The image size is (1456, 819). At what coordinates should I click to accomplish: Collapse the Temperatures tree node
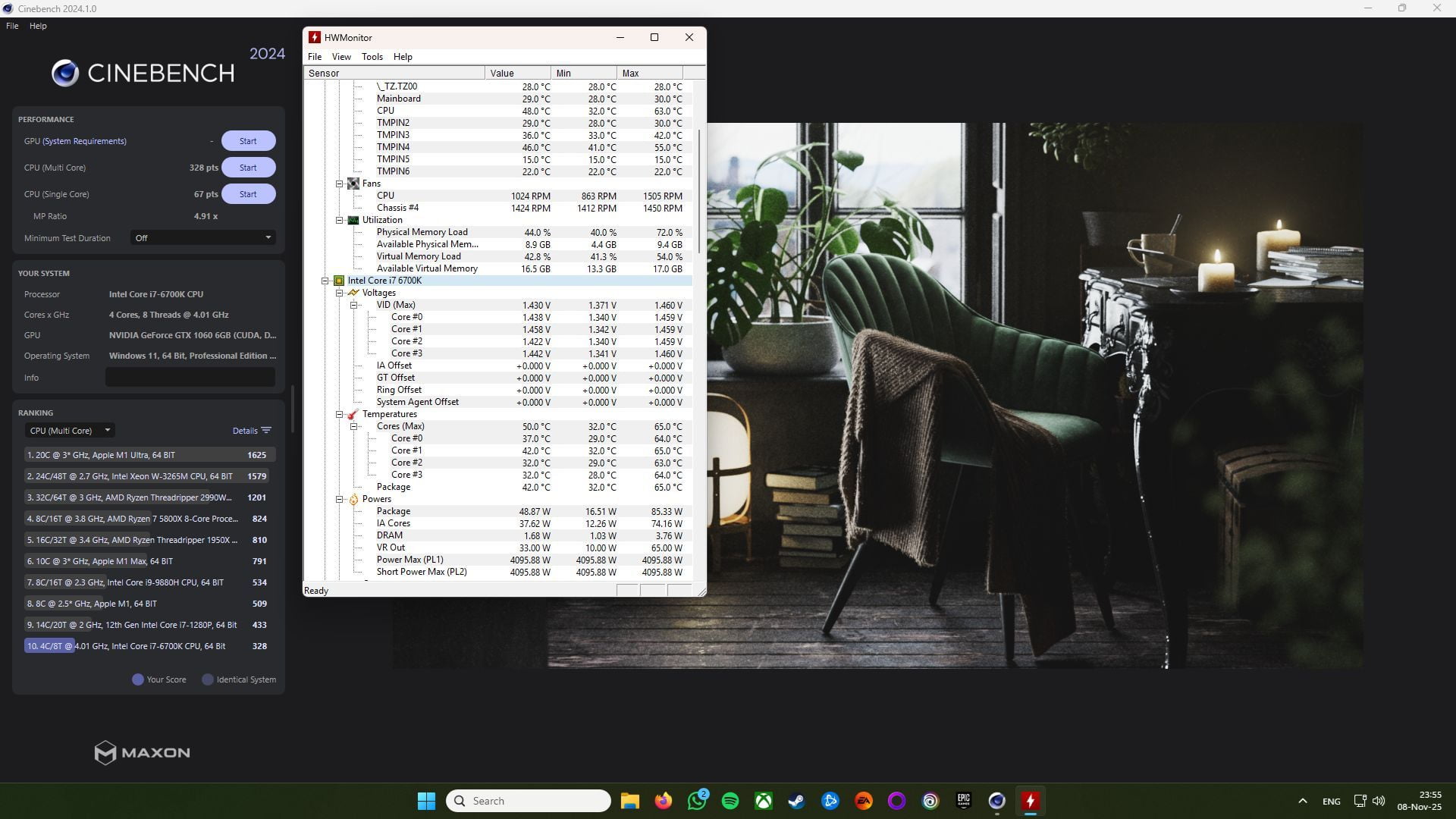pos(340,414)
